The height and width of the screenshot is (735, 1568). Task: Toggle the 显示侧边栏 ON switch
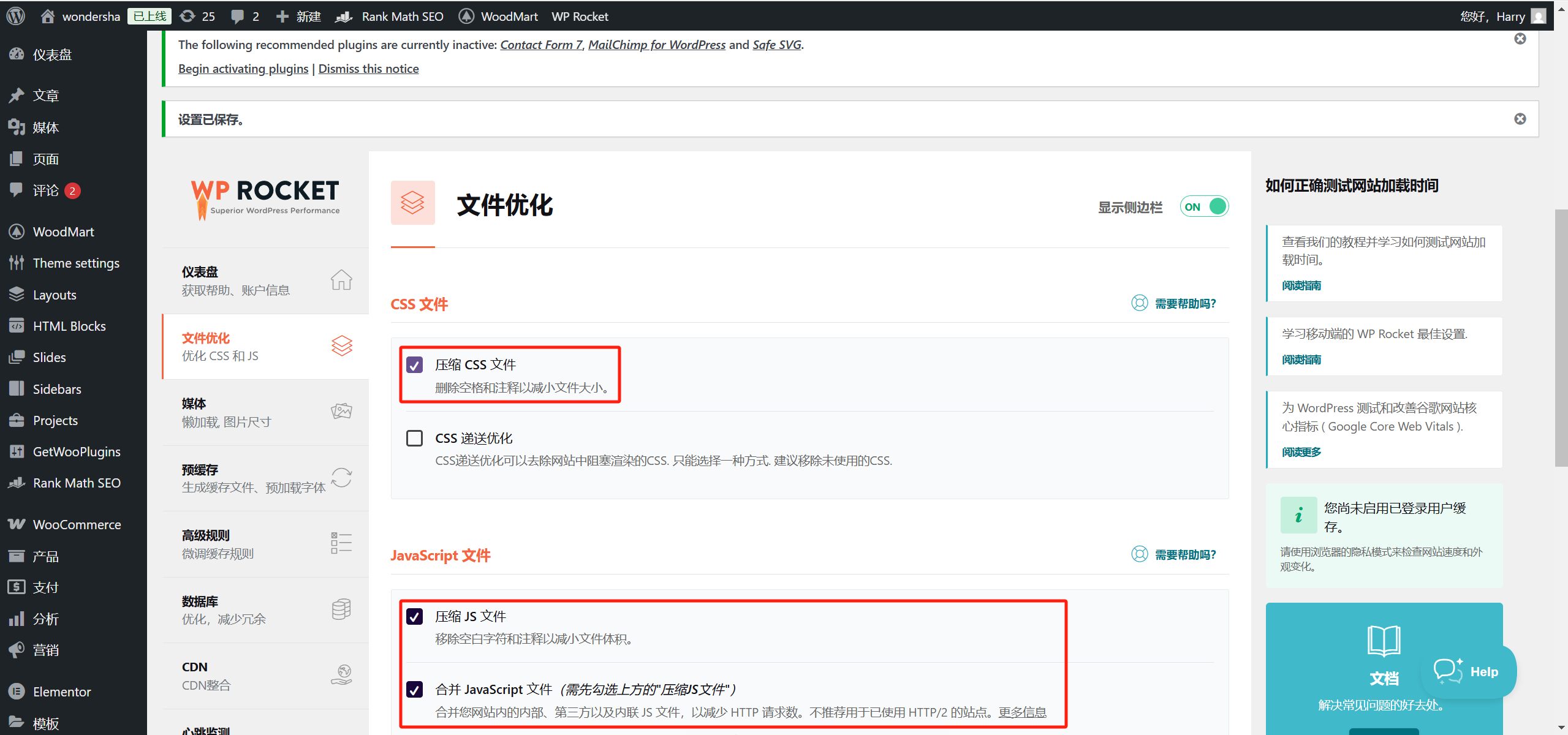click(1204, 206)
